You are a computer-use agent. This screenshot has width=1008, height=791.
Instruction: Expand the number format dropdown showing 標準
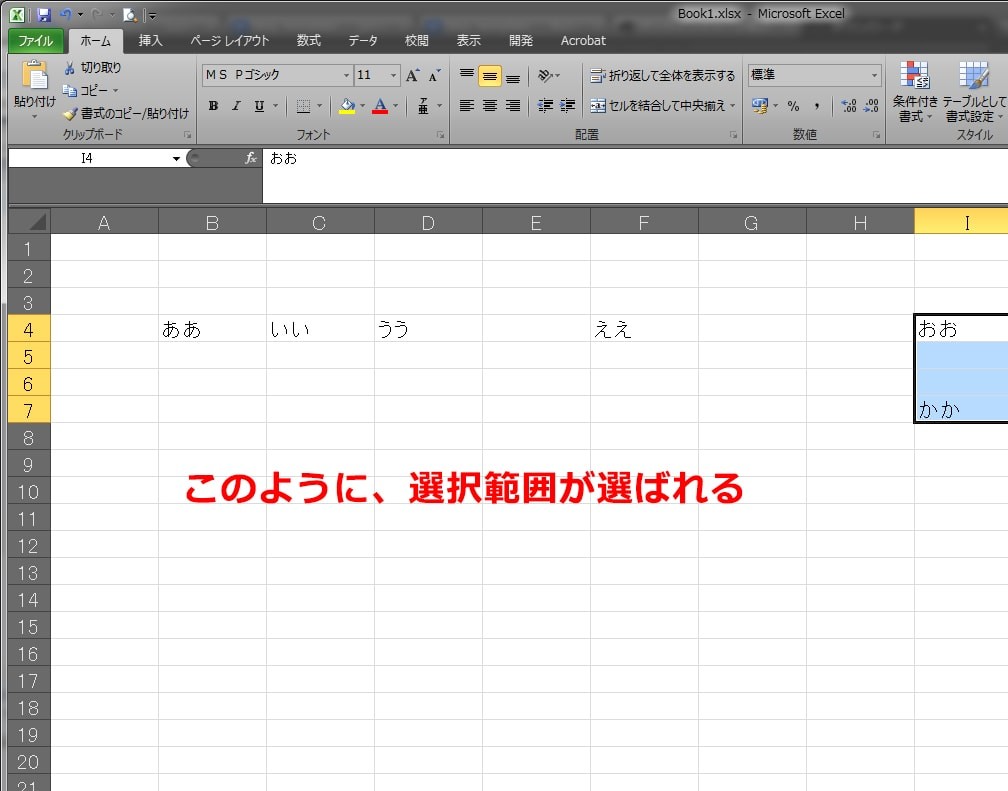(x=874, y=74)
